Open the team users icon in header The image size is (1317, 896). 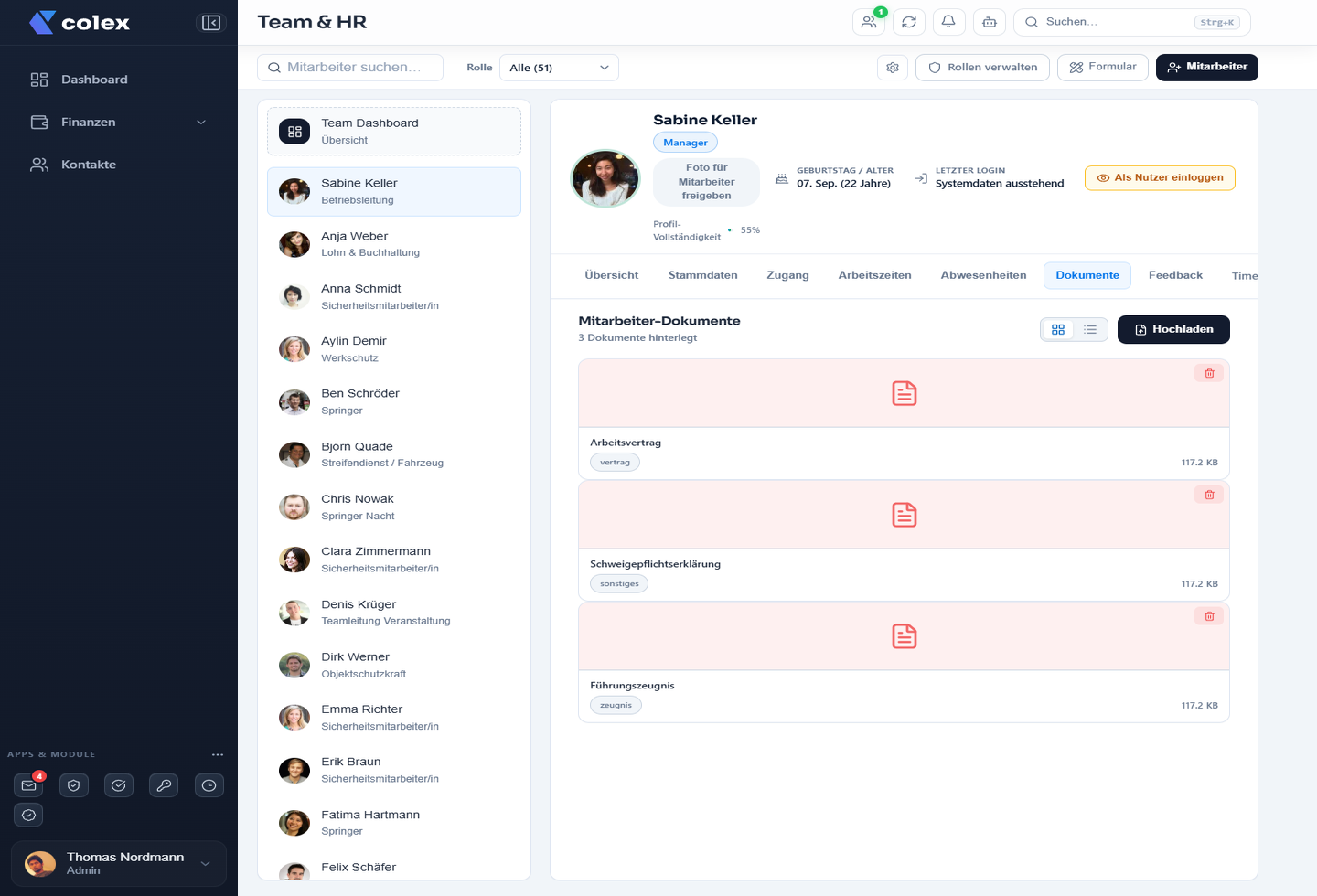coord(869,22)
